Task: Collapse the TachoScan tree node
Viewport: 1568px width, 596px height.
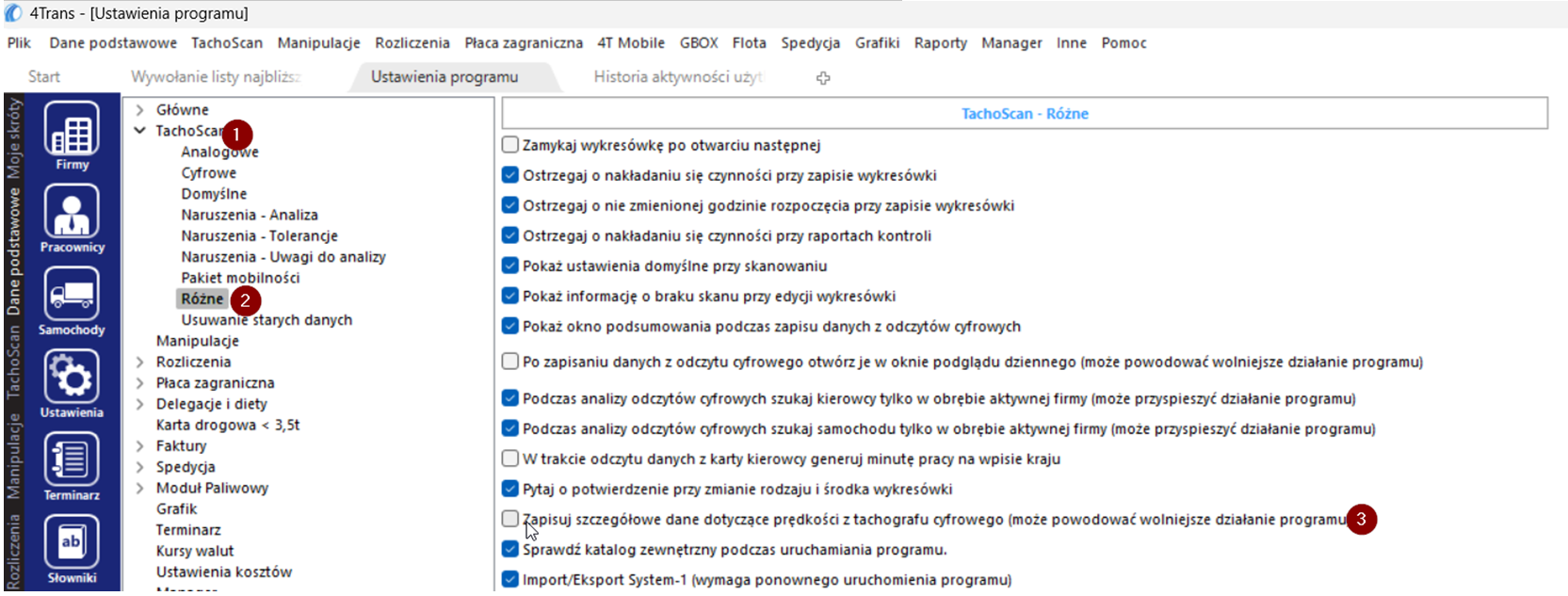Action: point(139,131)
